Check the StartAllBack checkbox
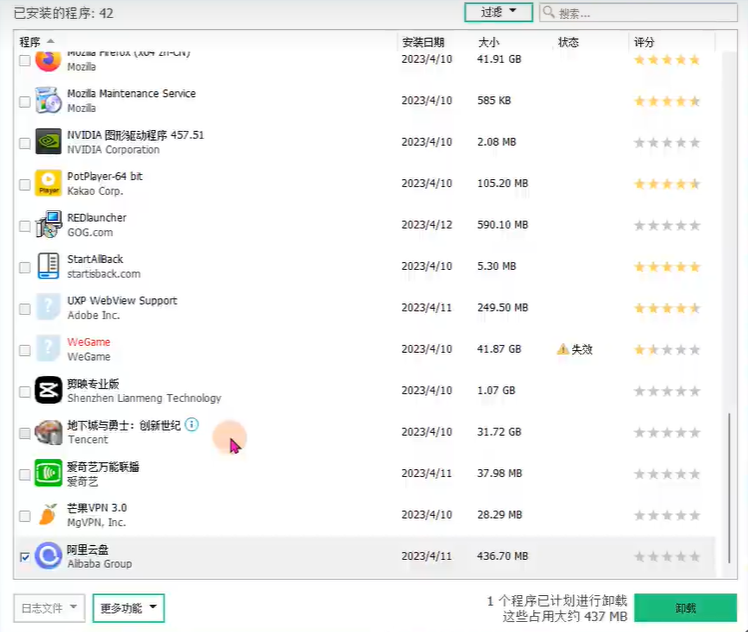748x632 pixels. (x=24, y=268)
